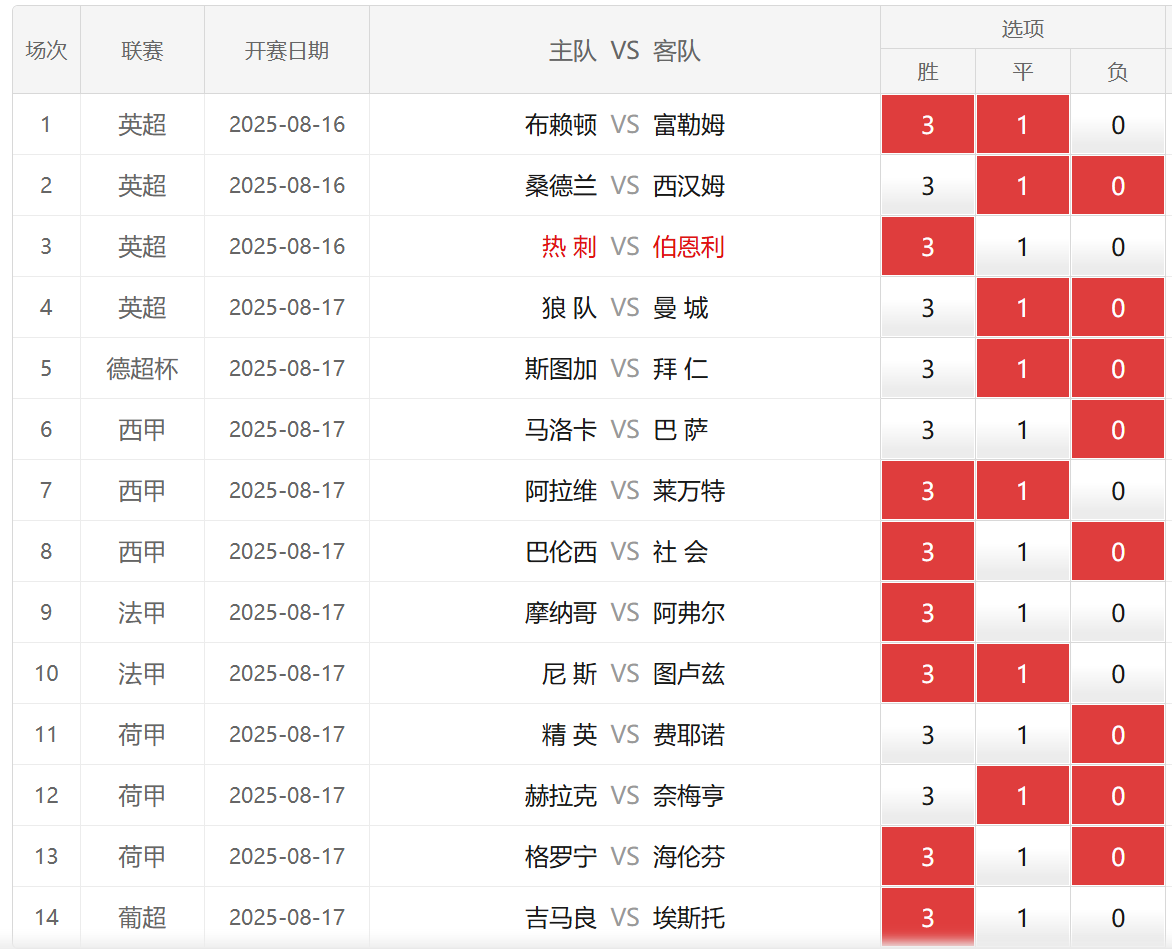
Task: Click the 德超杯 league cell
Action: 142,368
